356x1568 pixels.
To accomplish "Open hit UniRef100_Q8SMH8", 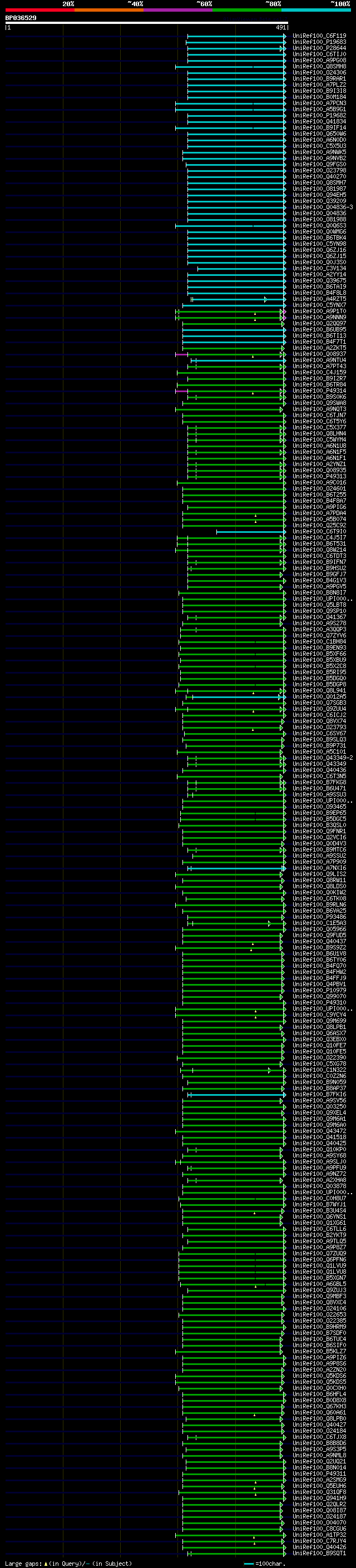I will tap(319, 66).
